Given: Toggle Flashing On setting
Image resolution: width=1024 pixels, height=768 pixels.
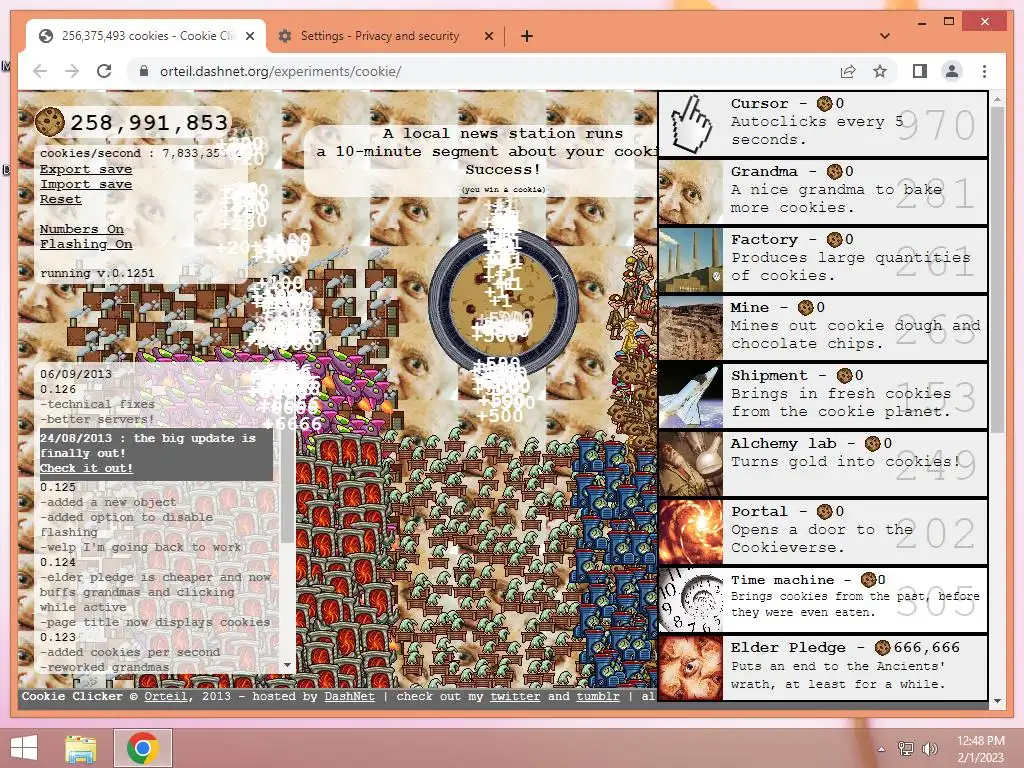Looking at the screenshot, I should [86, 244].
